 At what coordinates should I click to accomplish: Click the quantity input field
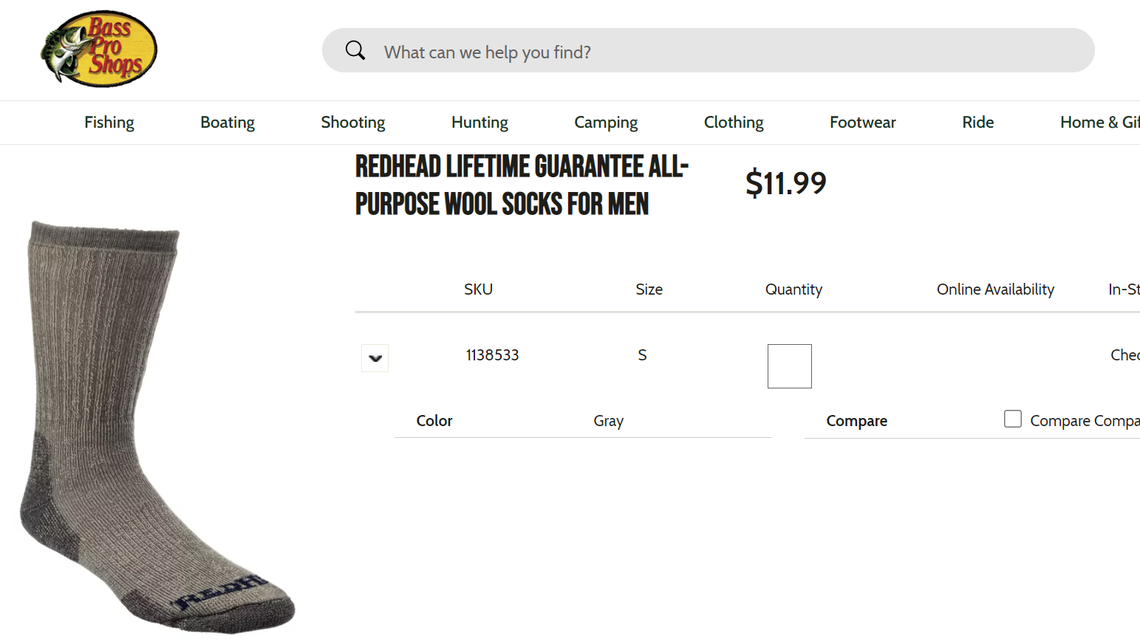click(789, 366)
